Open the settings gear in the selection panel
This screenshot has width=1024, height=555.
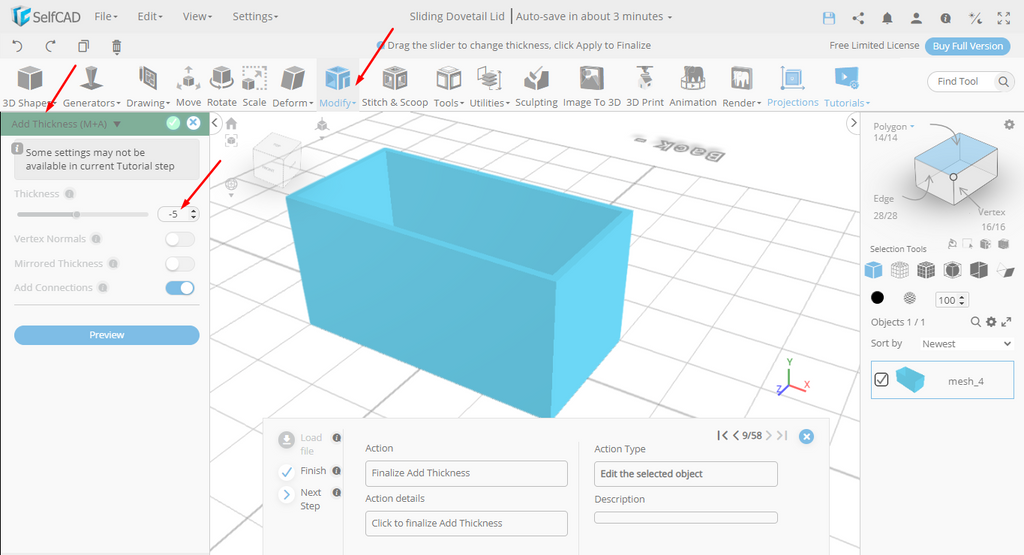coord(1009,124)
